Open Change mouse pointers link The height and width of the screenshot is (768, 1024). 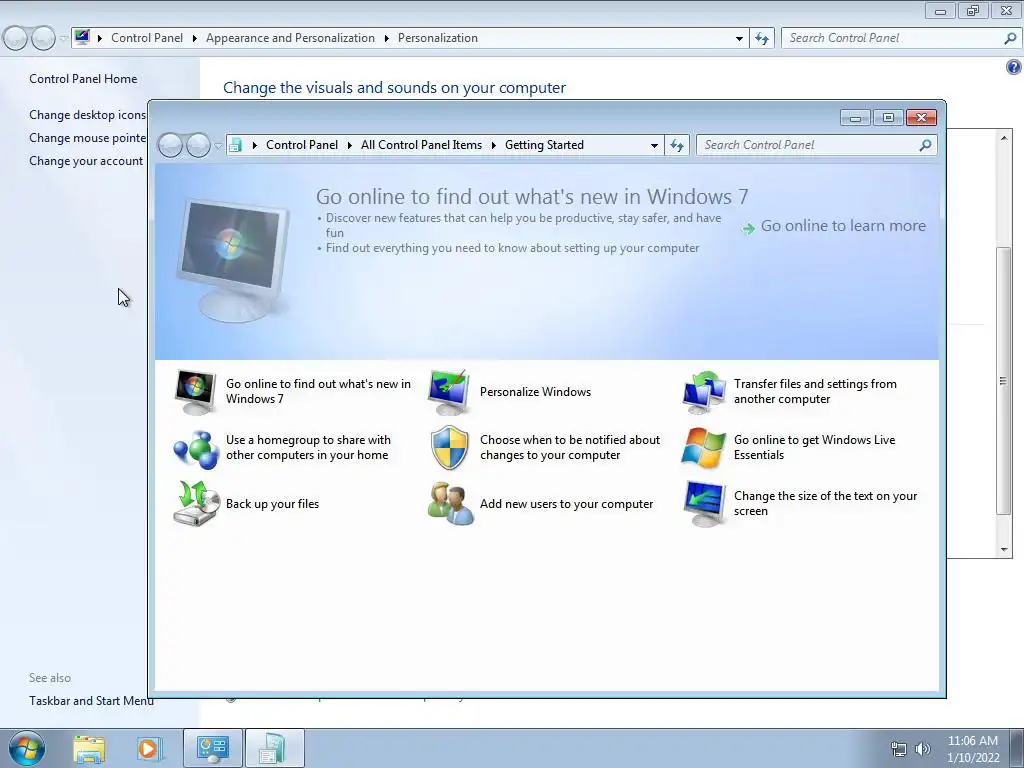(88, 138)
